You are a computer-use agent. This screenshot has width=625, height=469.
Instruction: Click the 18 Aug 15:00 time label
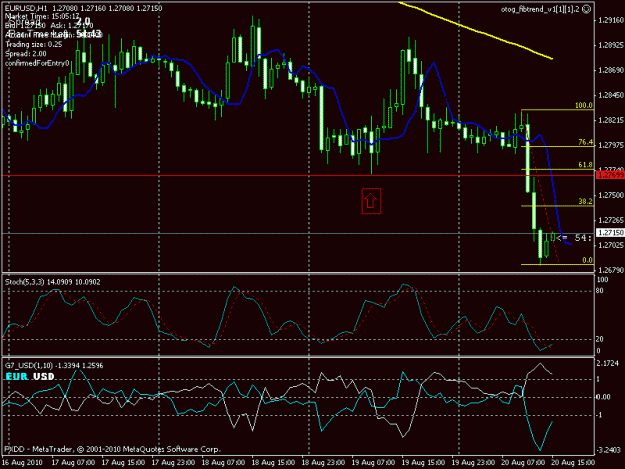click(273, 463)
